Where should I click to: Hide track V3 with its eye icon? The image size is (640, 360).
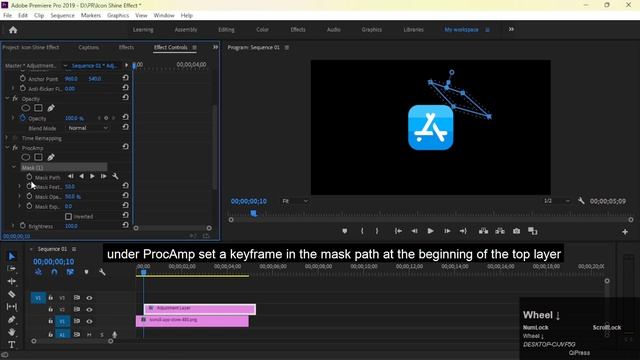pos(89,298)
